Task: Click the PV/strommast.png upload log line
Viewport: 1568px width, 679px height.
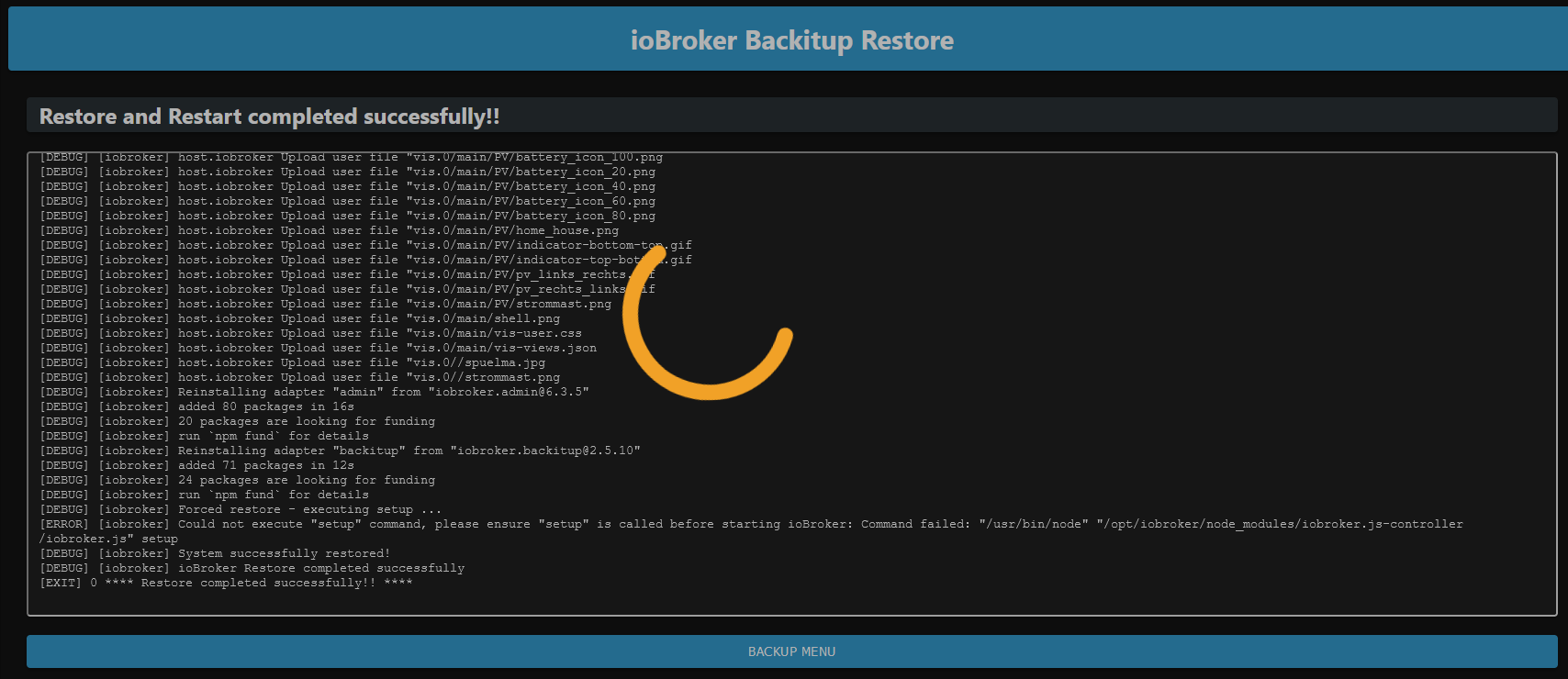Action: (325, 304)
